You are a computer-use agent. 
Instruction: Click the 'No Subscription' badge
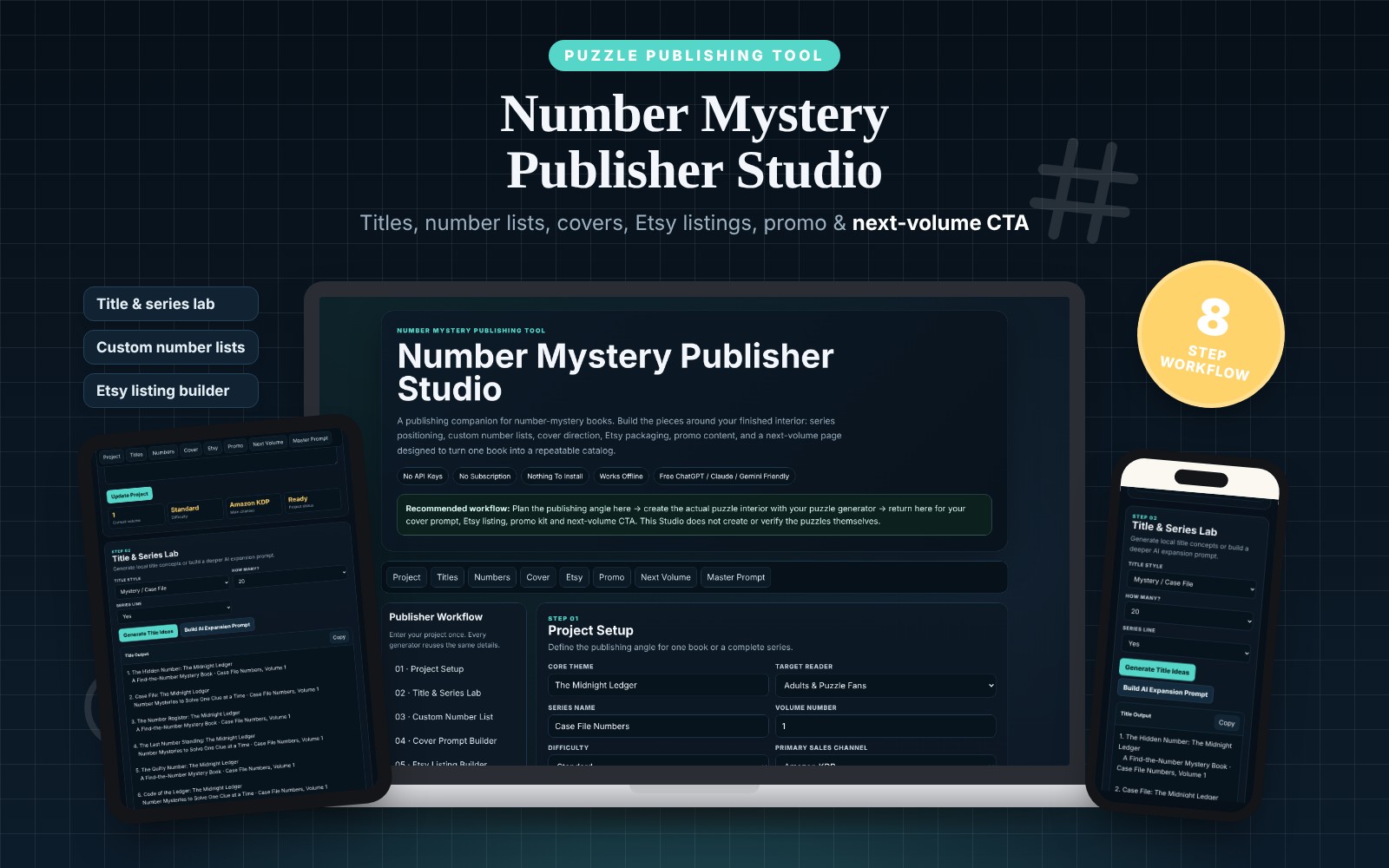484,476
